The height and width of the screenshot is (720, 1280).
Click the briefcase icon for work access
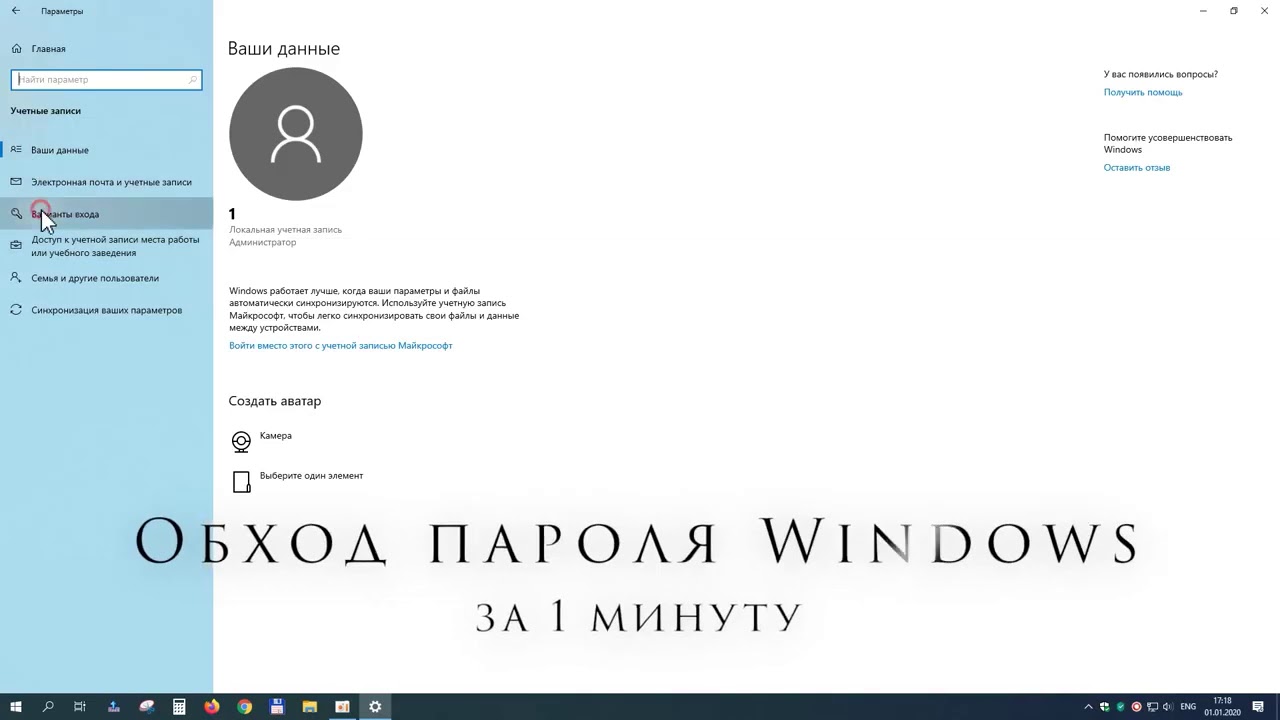[16, 246]
